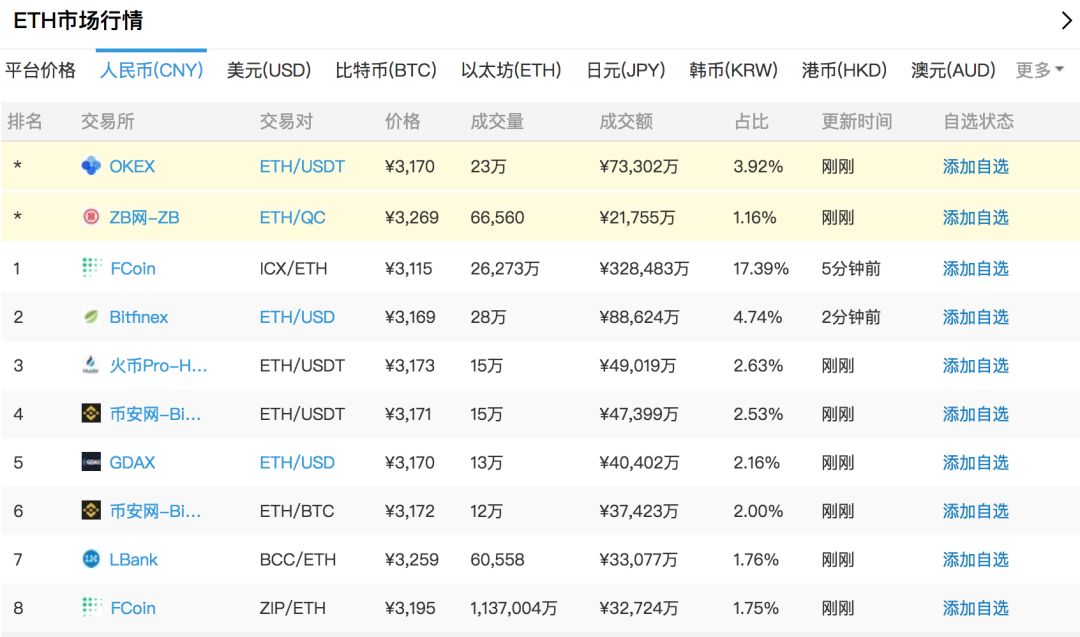The height and width of the screenshot is (637, 1080).
Task: Click 添加自选 for the ICX/ETH row
Action: click(975, 269)
